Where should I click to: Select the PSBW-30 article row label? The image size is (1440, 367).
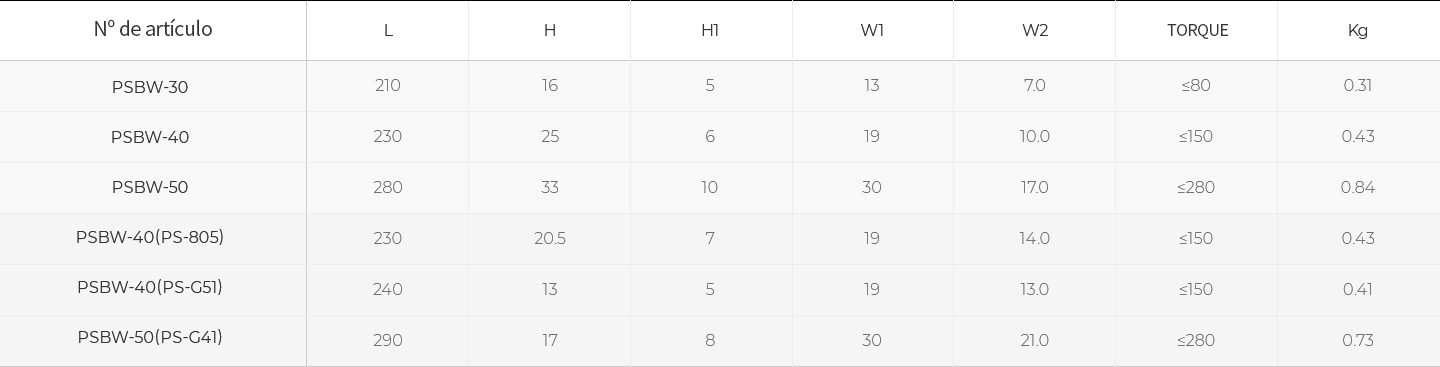150,87
